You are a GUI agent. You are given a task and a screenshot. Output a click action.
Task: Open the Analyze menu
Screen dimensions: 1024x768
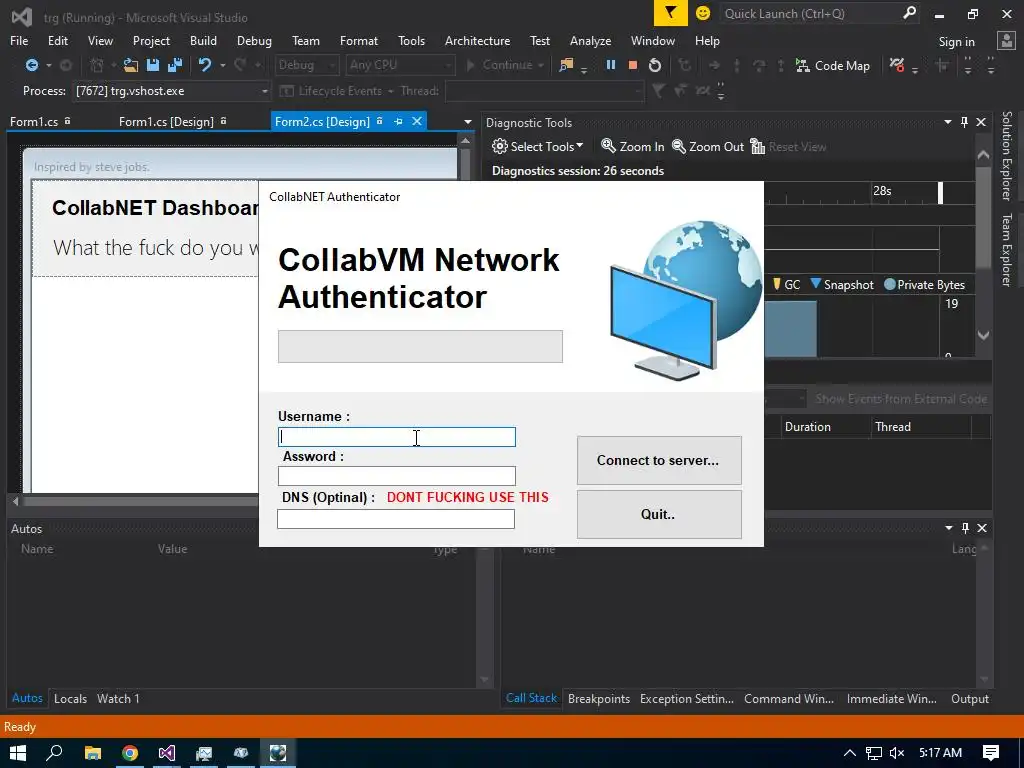point(590,40)
